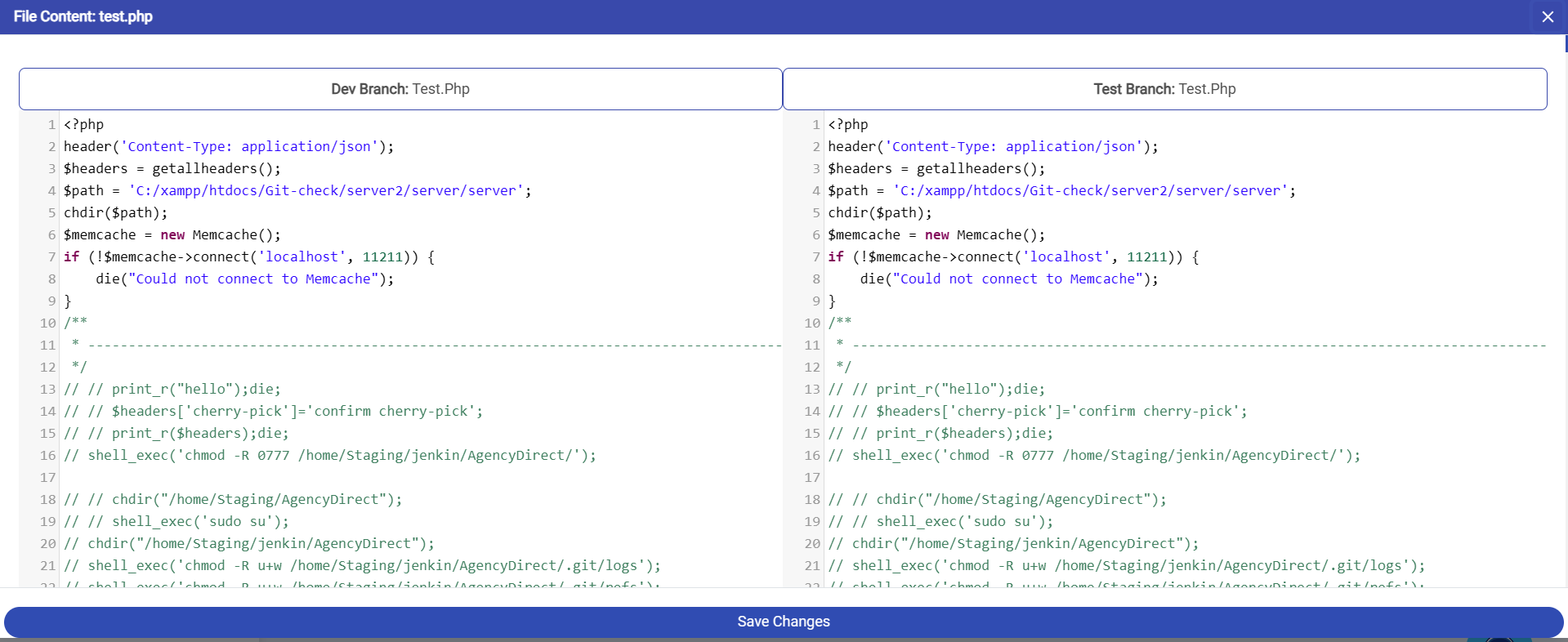Image resolution: width=1568 pixels, height=642 pixels.
Task: Click memcache connect 'localhost' line in Test Branch
Action: point(1013,257)
